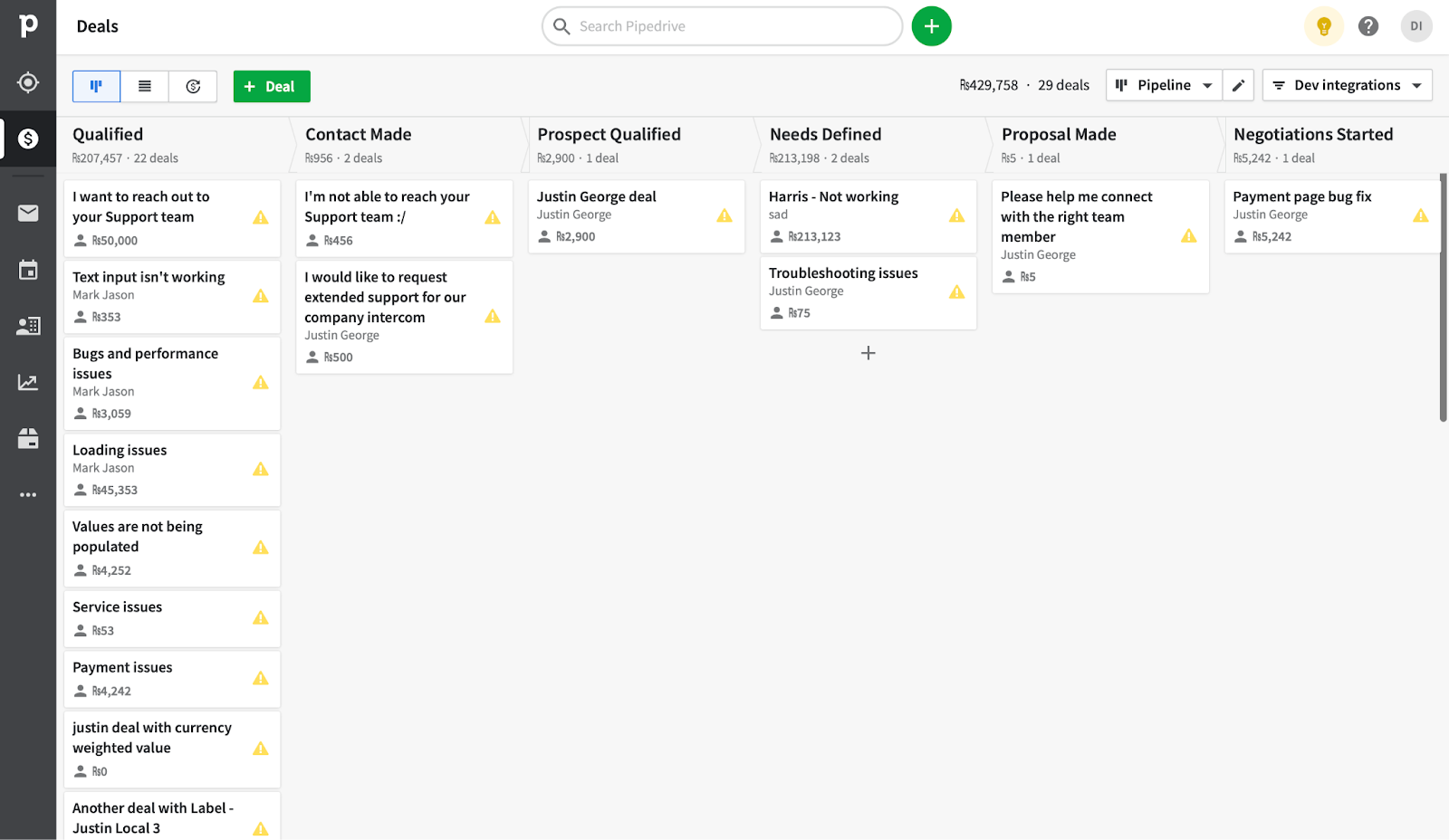Switch to pipeline board view
The height and width of the screenshot is (840, 1449).
click(96, 86)
